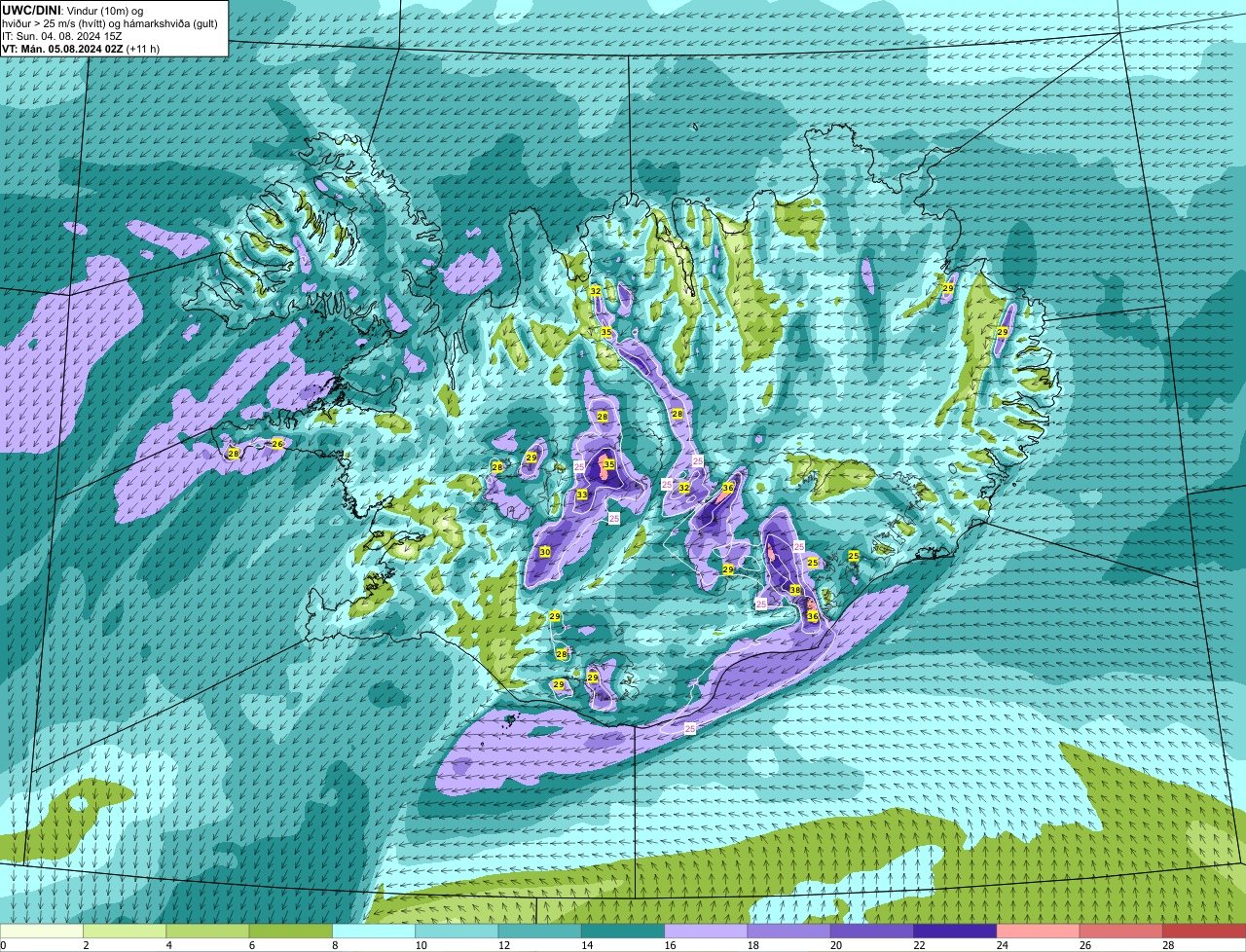The image size is (1246, 952).
Task: Pick the teal 12–14 legend swatch
Action: (540, 931)
